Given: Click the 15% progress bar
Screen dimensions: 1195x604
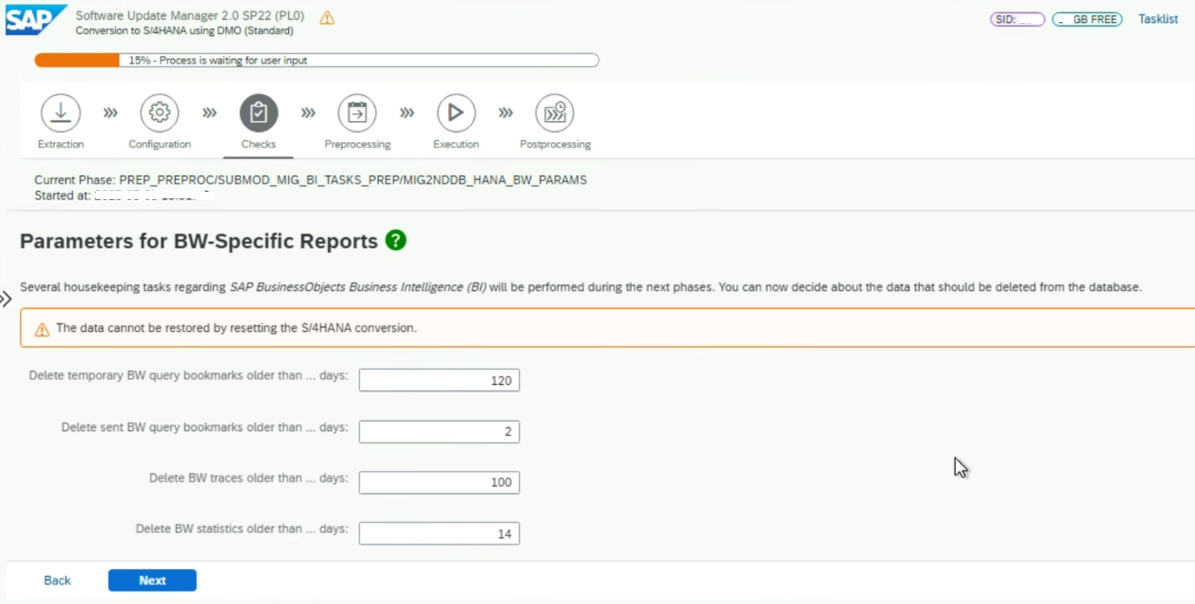Looking at the screenshot, I should pos(316,60).
